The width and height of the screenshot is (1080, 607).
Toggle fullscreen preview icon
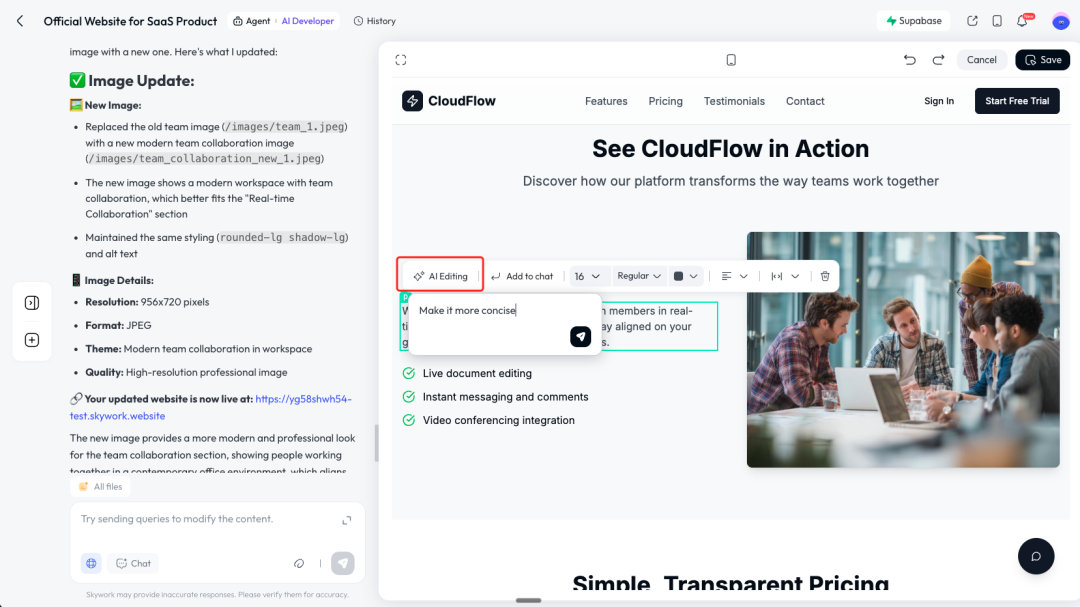(x=401, y=60)
